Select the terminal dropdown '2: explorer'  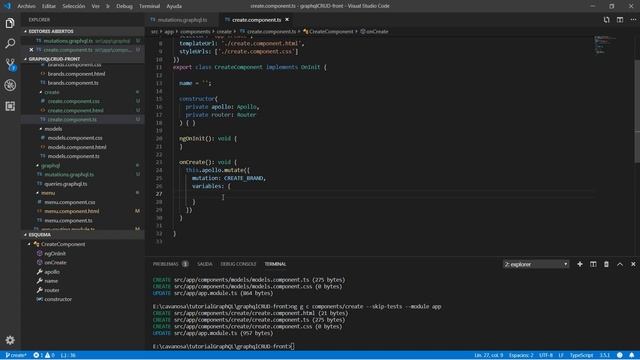pyautogui.click(x=536, y=264)
